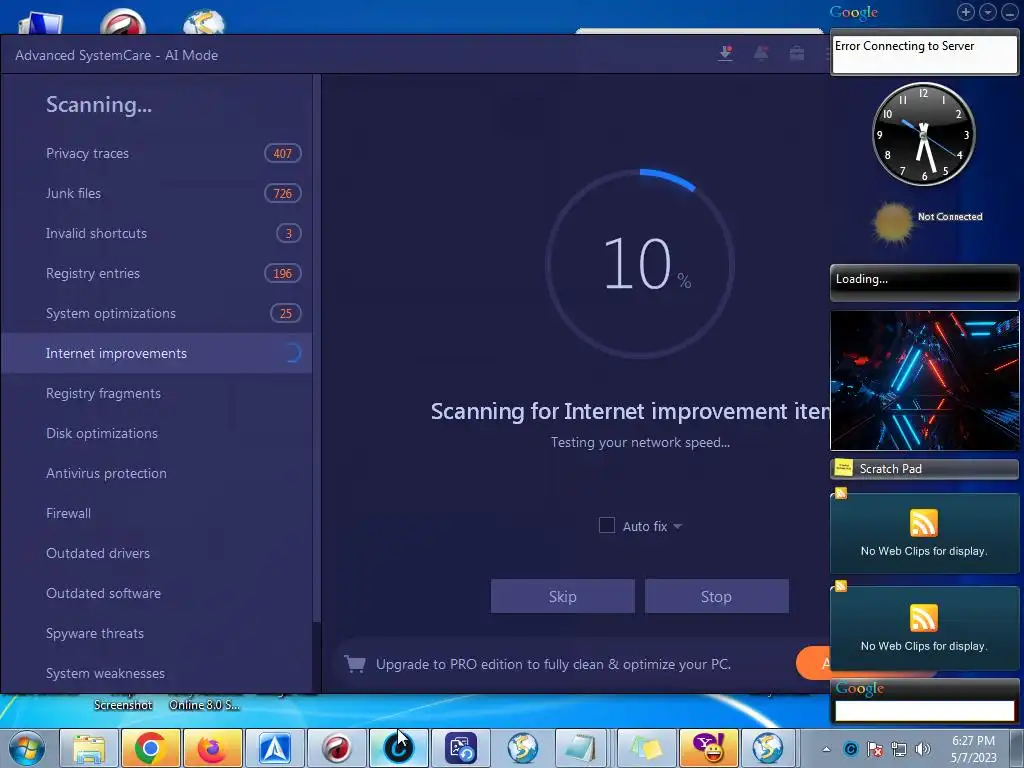1024x768 pixels.
Task: Click the second Web Clips RSS icon
Action: [923, 618]
